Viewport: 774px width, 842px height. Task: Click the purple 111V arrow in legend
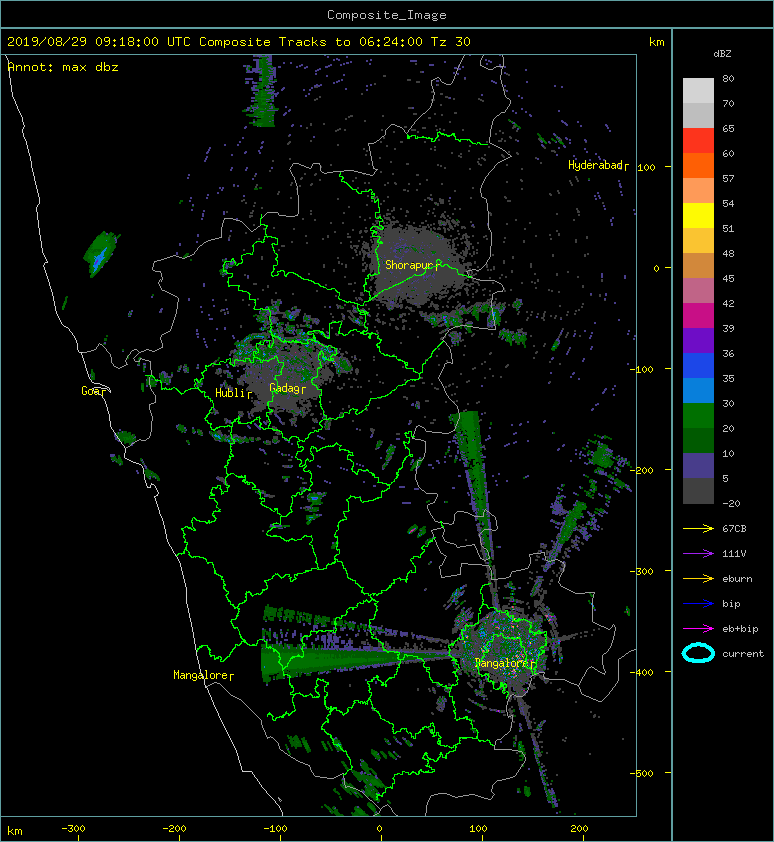coord(698,554)
